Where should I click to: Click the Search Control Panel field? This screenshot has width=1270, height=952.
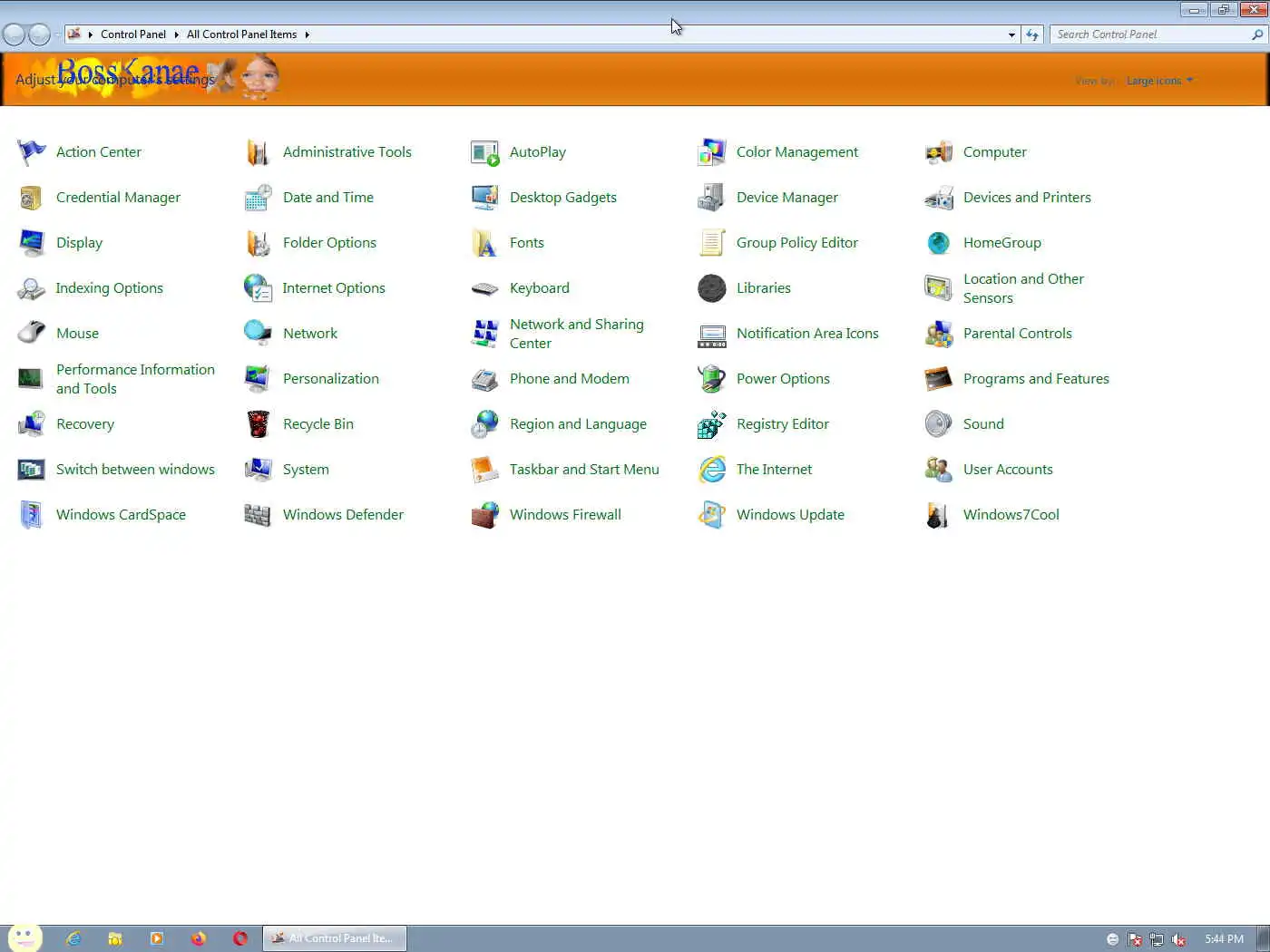click(x=1152, y=34)
